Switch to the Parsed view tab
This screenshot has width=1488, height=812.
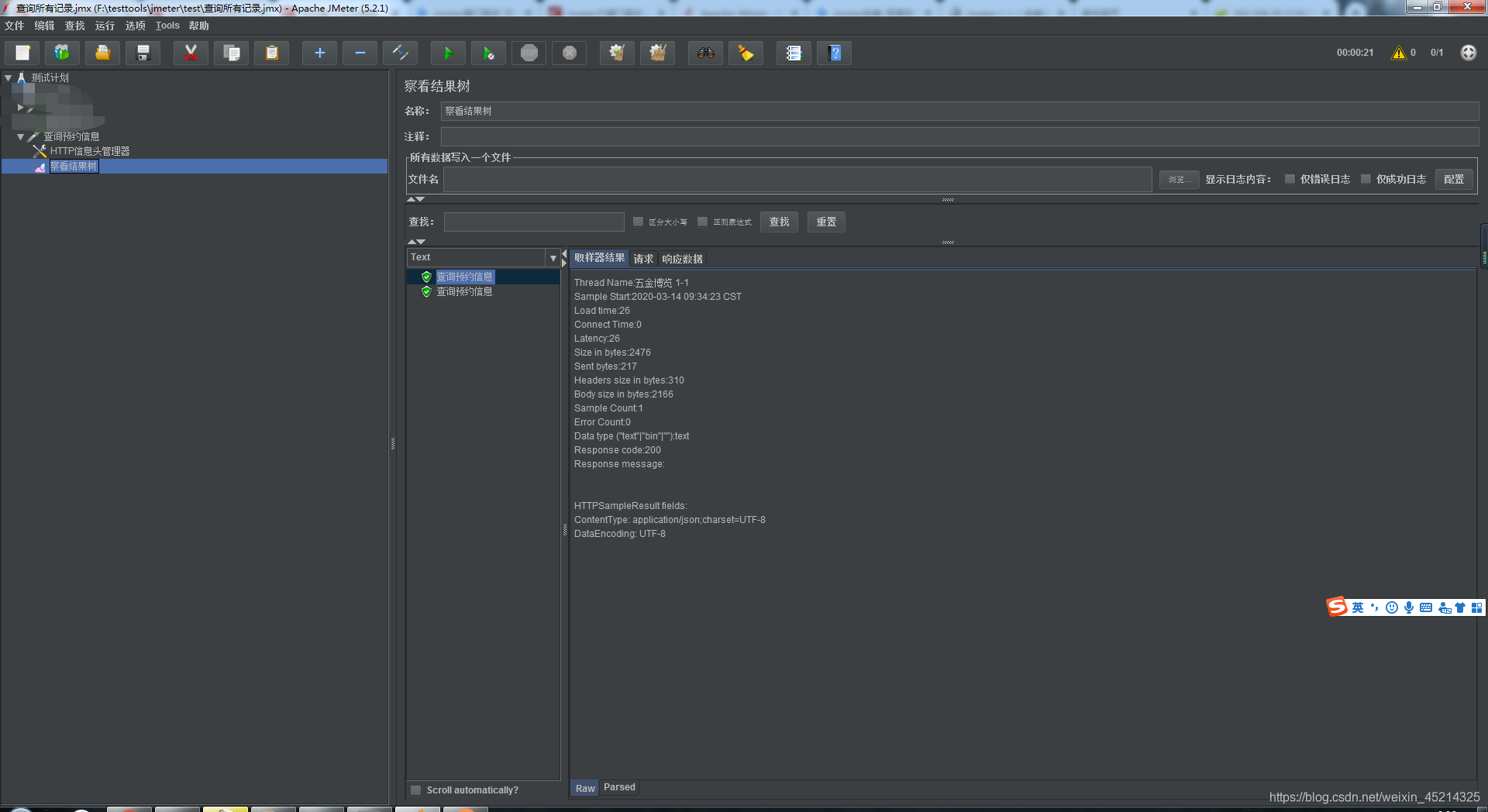point(619,787)
